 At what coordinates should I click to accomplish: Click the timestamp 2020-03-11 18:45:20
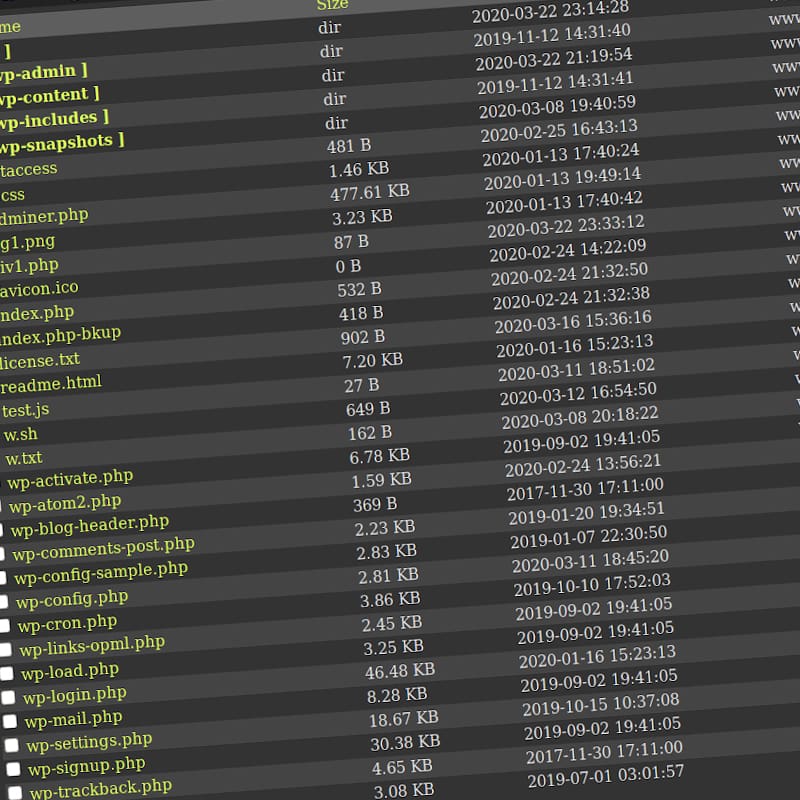pos(591,561)
